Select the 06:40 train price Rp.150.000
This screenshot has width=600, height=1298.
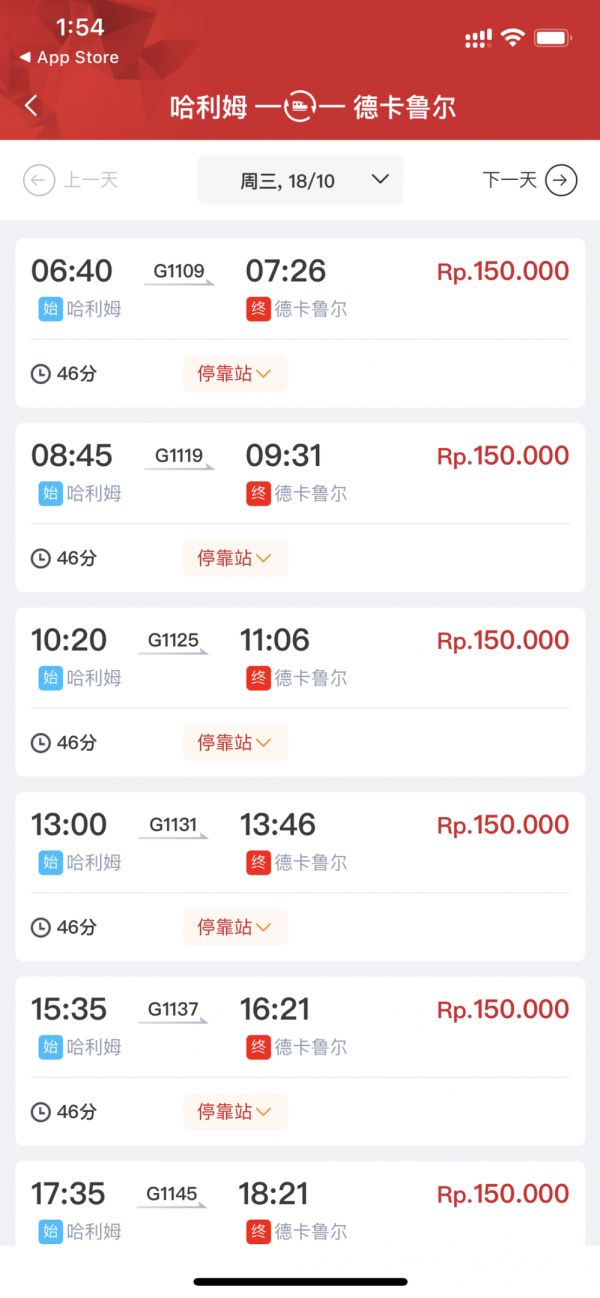(502, 271)
